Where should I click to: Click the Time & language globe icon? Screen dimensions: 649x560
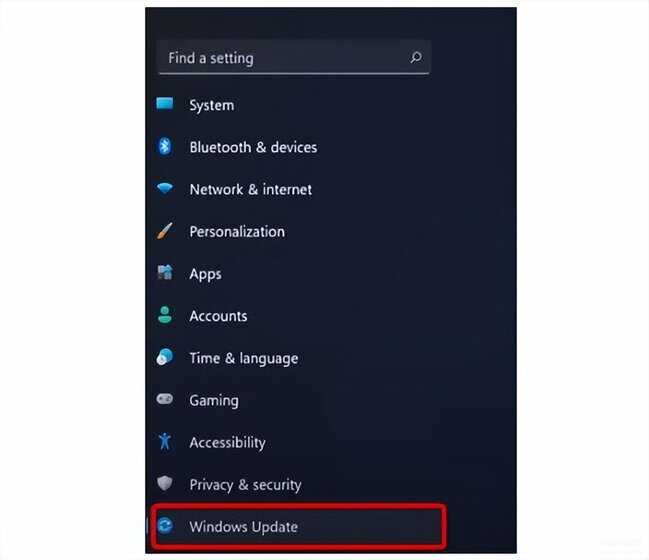click(165, 357)
